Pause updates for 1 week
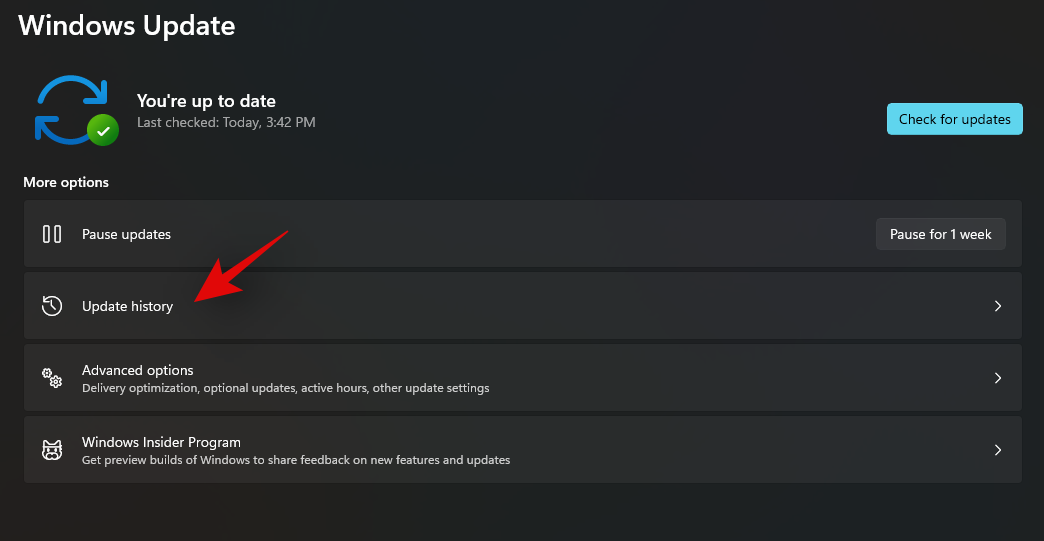Image resolution: width=1044 pixels, height=541 pixels. pos(940,234)
